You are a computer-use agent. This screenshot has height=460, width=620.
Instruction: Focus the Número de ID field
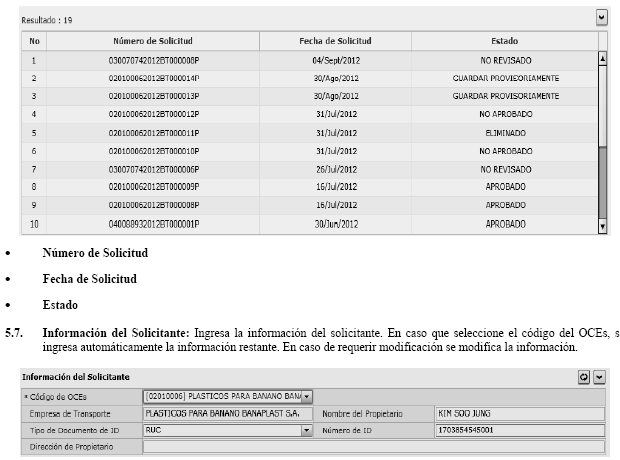(x=520, y=430)
